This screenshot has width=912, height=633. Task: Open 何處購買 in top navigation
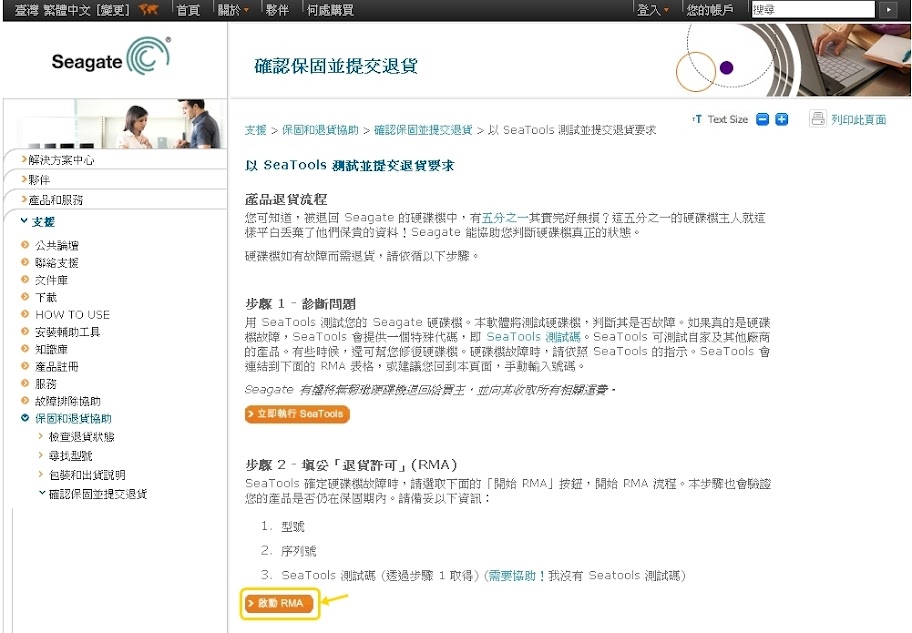330,10
